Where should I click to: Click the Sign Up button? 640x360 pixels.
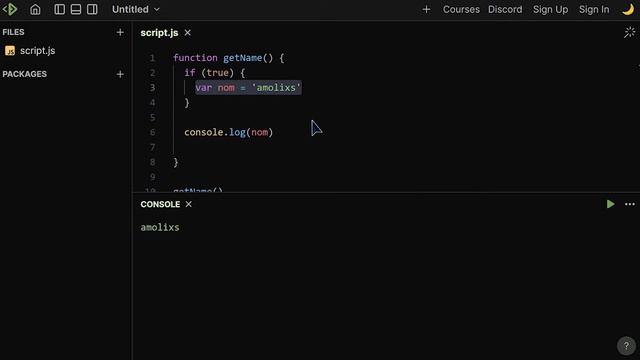[x=550, y=9]
